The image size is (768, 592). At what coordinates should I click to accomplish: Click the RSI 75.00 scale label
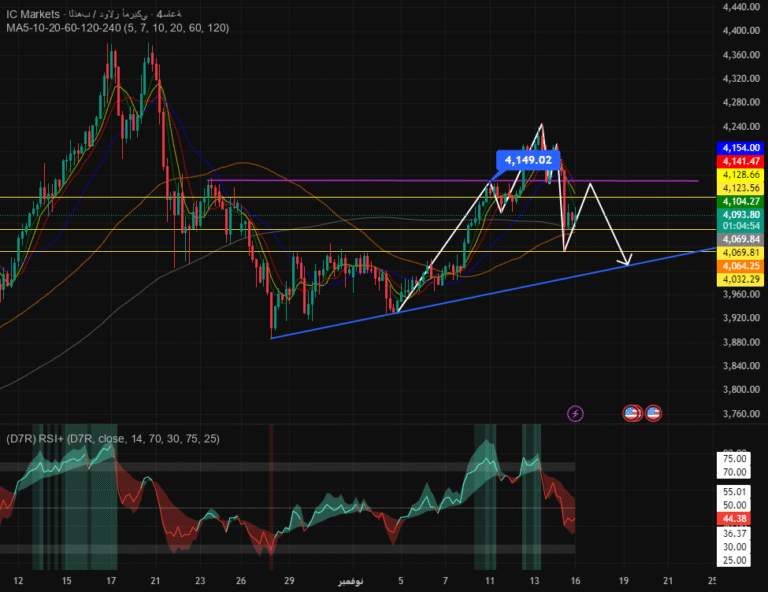(734, 459)
